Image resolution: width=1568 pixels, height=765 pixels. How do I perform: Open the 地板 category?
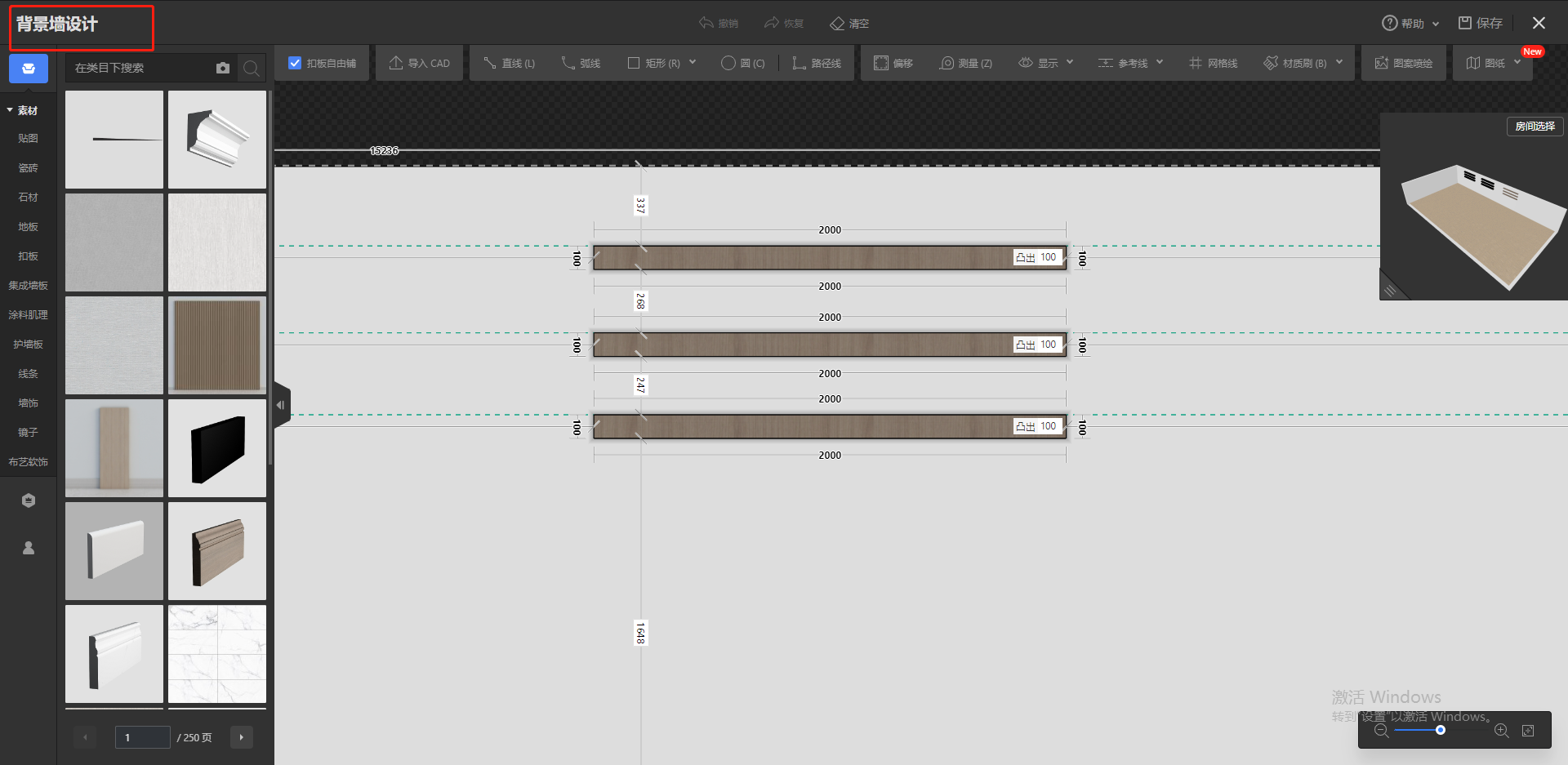click(x=29, y=226)
